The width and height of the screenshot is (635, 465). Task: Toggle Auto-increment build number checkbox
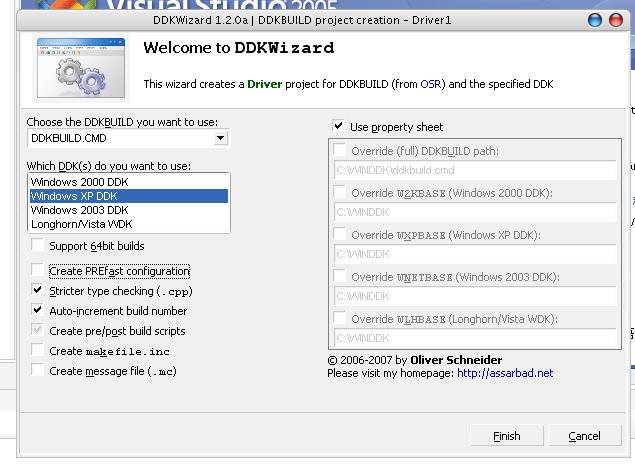click(x=38, y=310)
